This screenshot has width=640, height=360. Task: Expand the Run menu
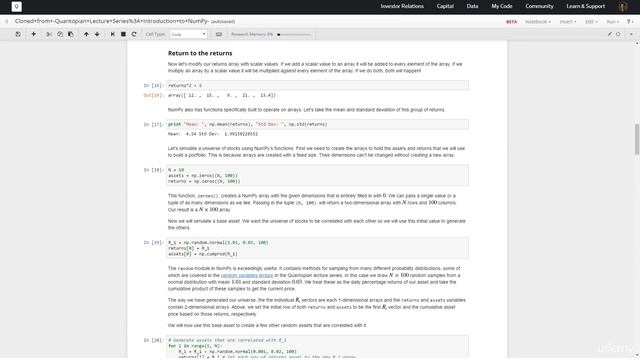[x=612, y=22]
